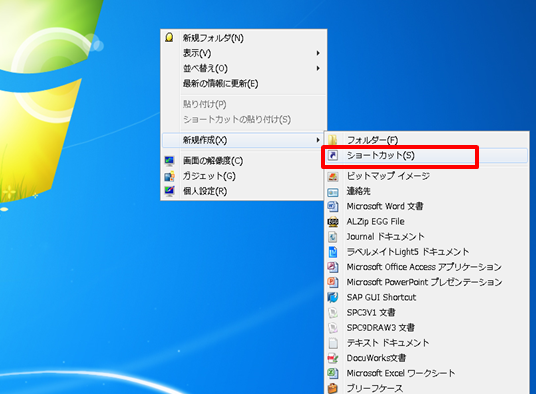Click the テキスト ドキュメント page icon
The image size is (536, 394).
point(333,343)
